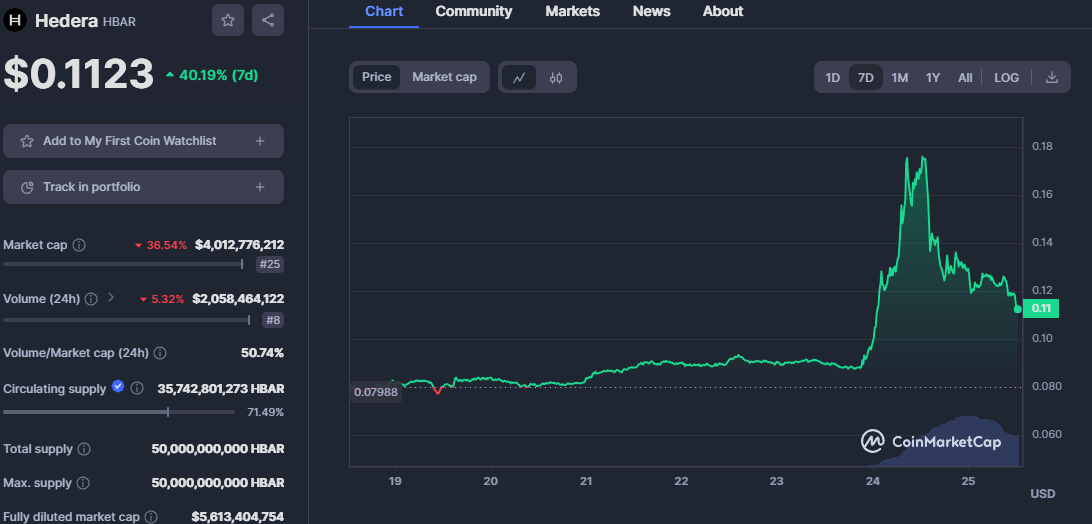The height and width of the screenshot is (524, 1092).
Task: Set chart range to 7D
Action: click(x=866, y=77)
